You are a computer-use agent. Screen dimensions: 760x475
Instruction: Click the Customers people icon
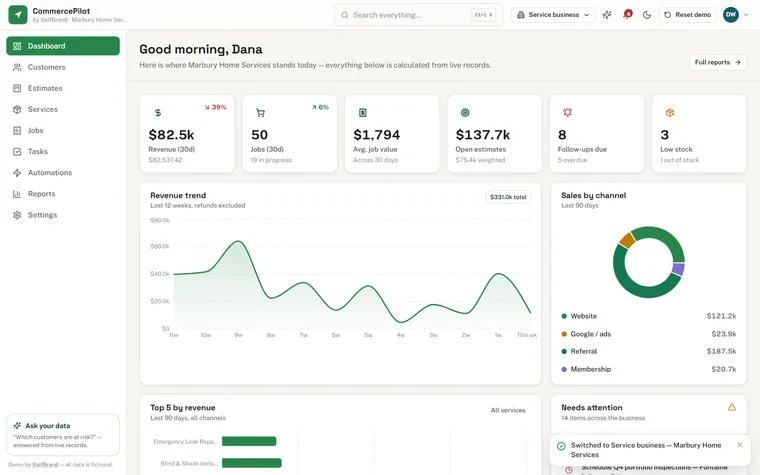(17, 67)
